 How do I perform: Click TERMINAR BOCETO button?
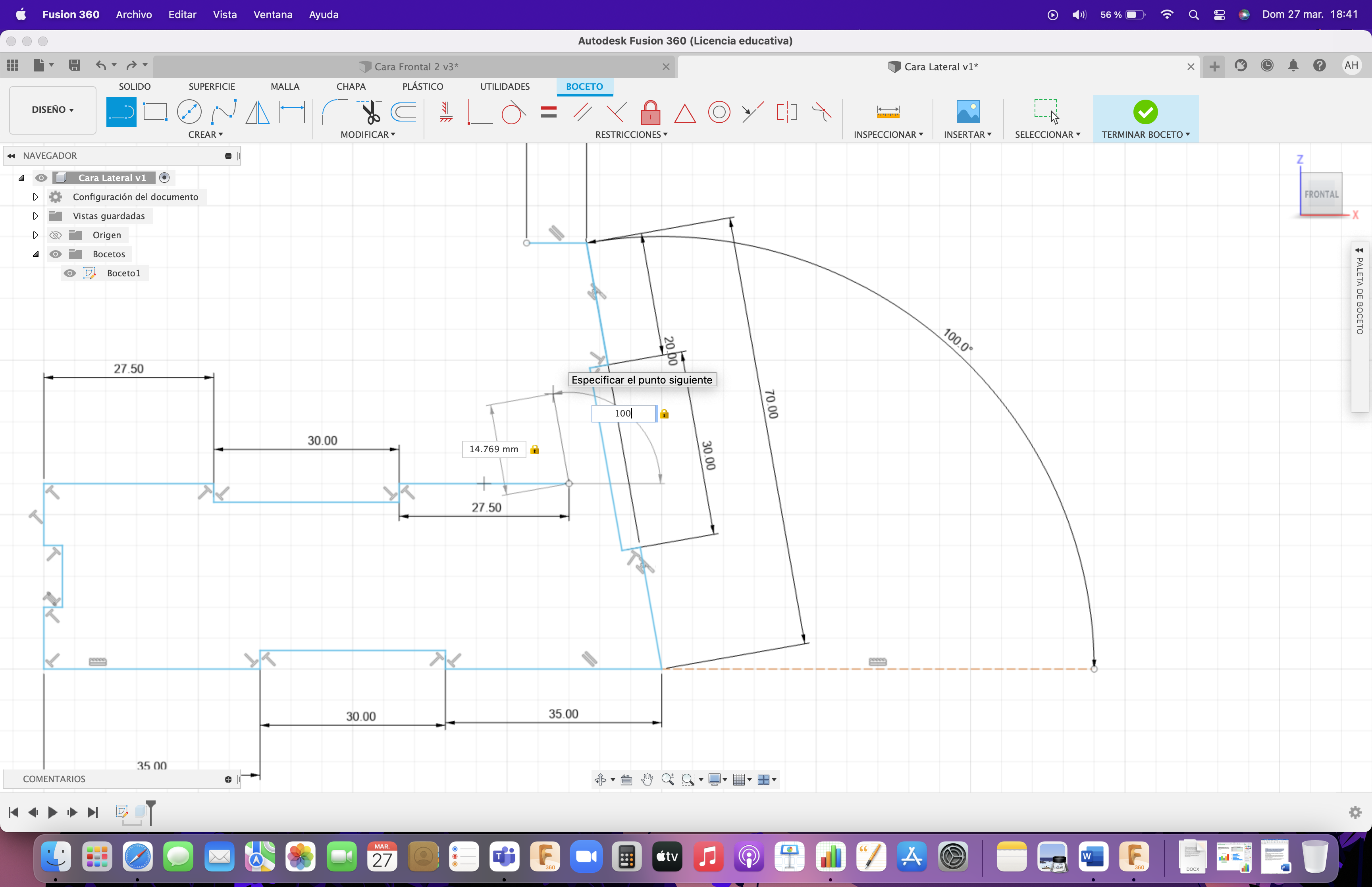(1146, 119)
